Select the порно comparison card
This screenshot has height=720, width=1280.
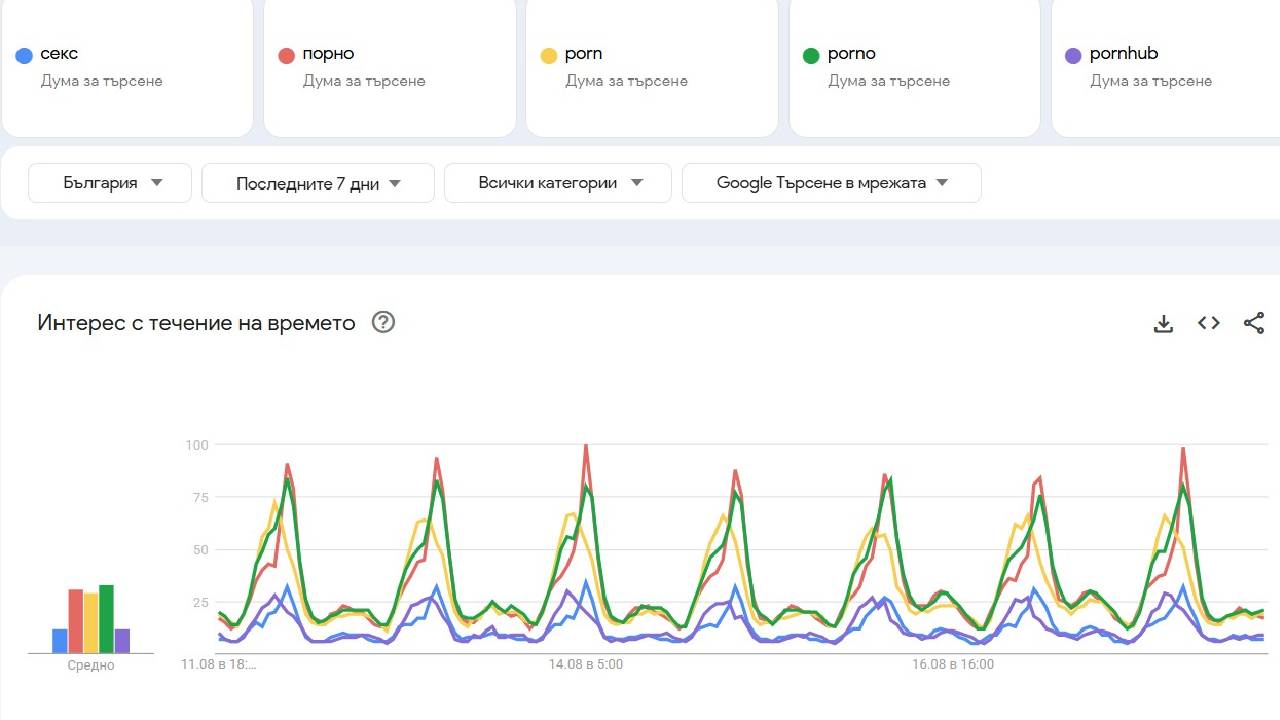click(x=389, y=68)
